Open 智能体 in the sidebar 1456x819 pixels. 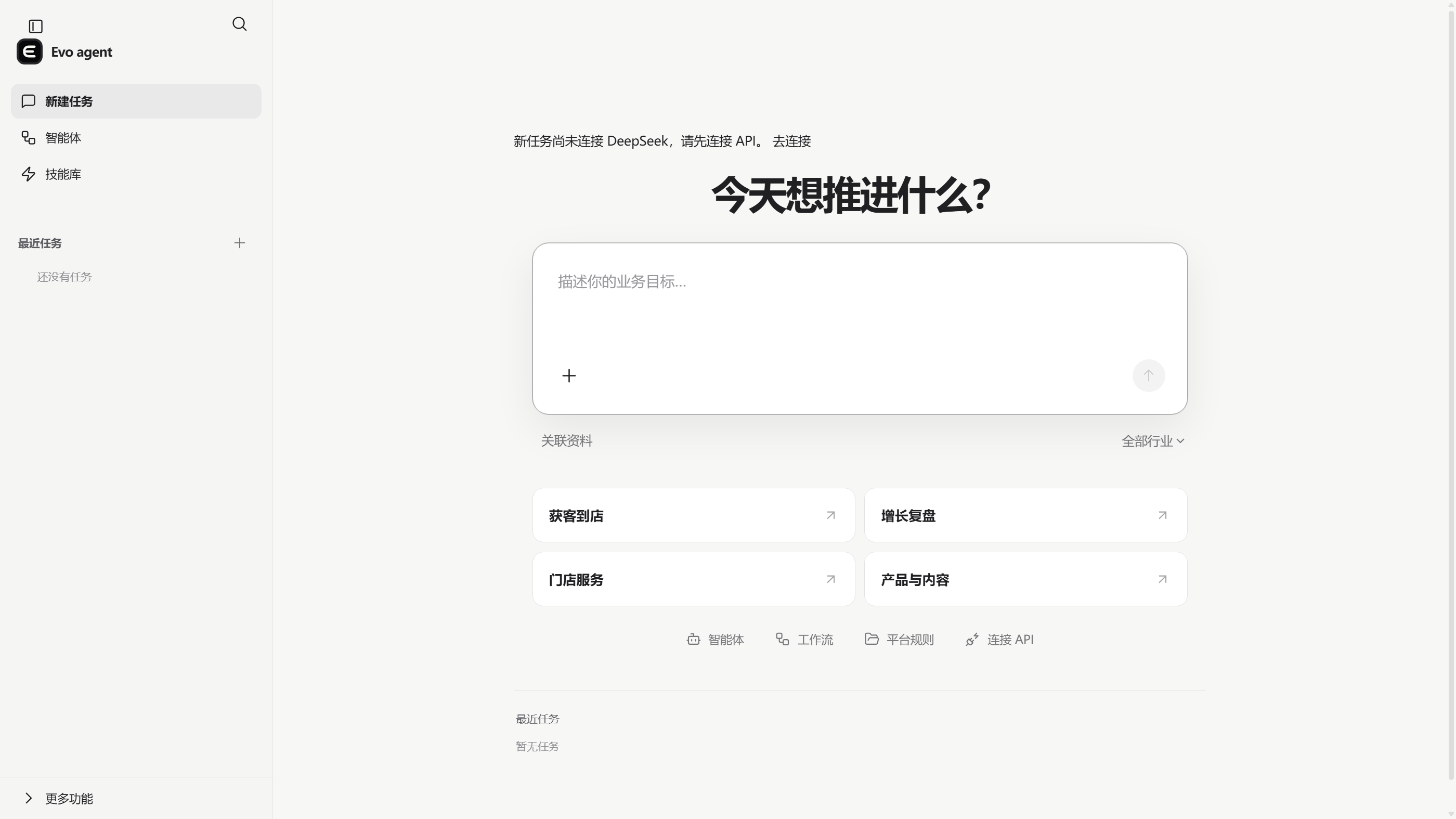point(136,138)
